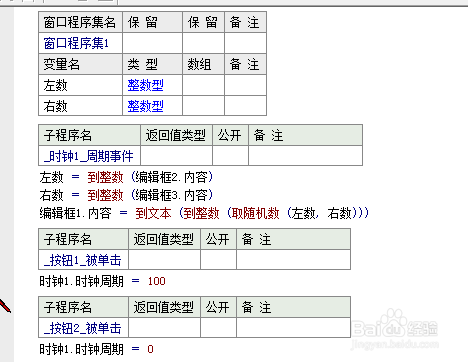Click the 公开 cell of the _按钮1_被单击 row
Screen dimensions: 468x362
pyautogui.click(x=218, y=260)
